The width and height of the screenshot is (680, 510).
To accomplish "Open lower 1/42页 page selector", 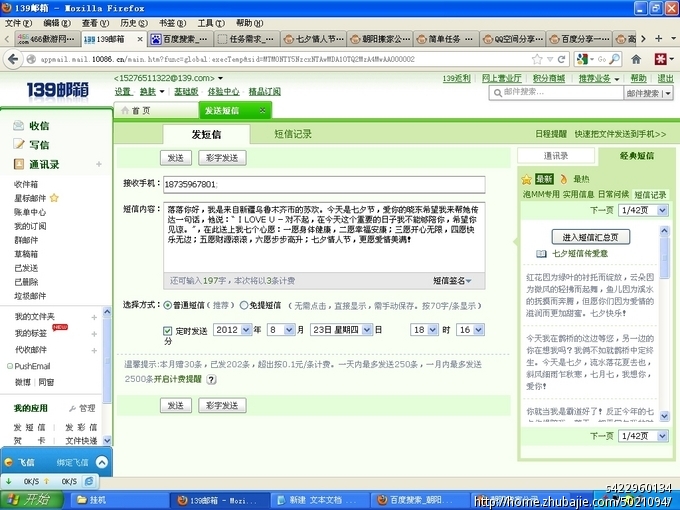I will pyautogui.click(x=643, y=436).
